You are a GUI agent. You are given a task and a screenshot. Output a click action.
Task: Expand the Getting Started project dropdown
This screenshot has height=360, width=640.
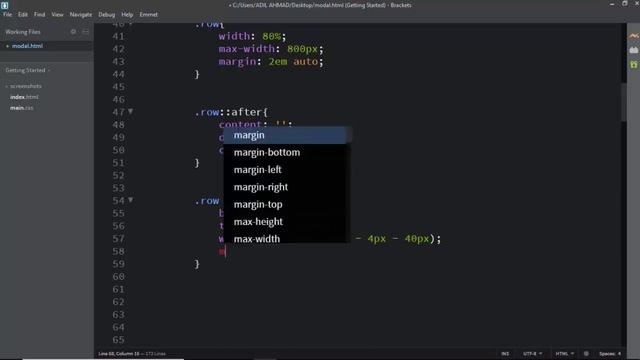[x=28, y=70]
